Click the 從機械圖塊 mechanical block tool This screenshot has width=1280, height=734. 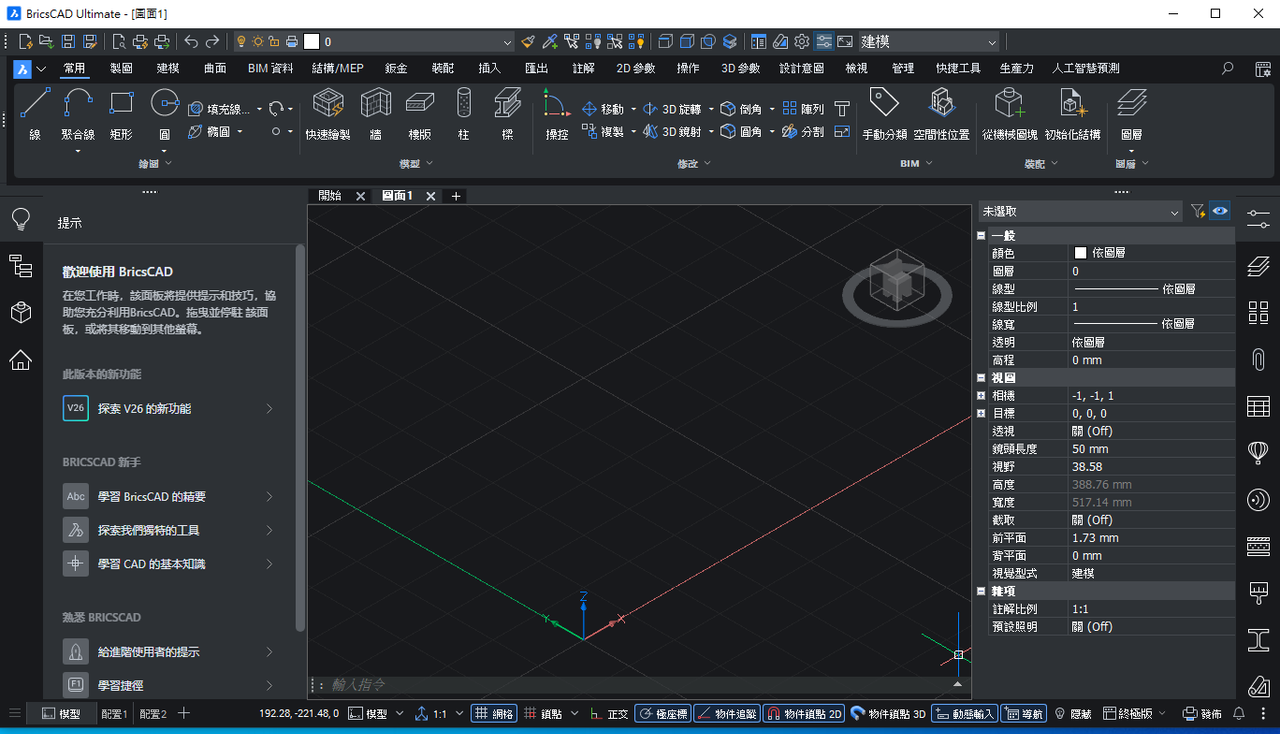tap(1009, 114)
